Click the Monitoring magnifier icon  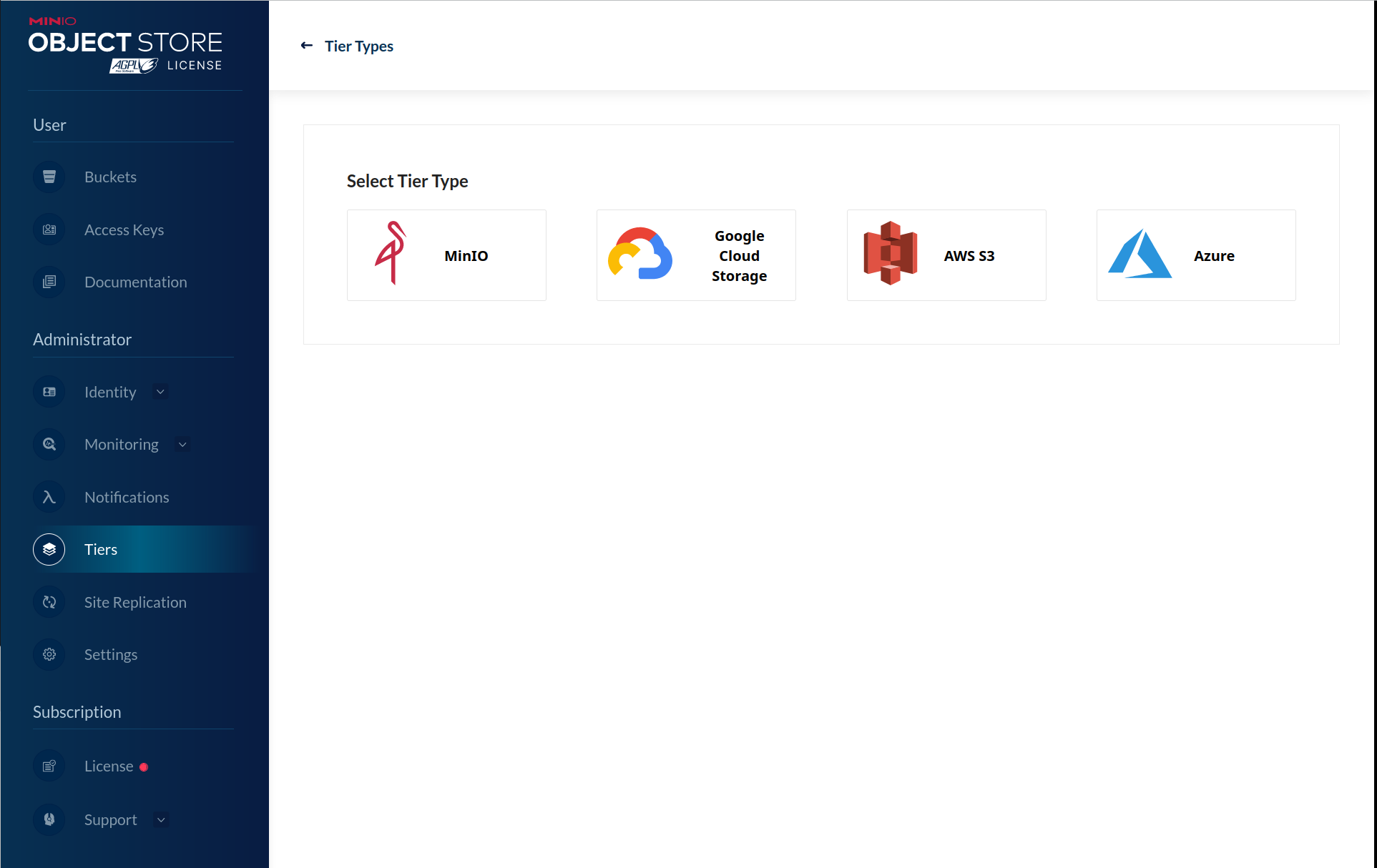click(x=49, y=444)
